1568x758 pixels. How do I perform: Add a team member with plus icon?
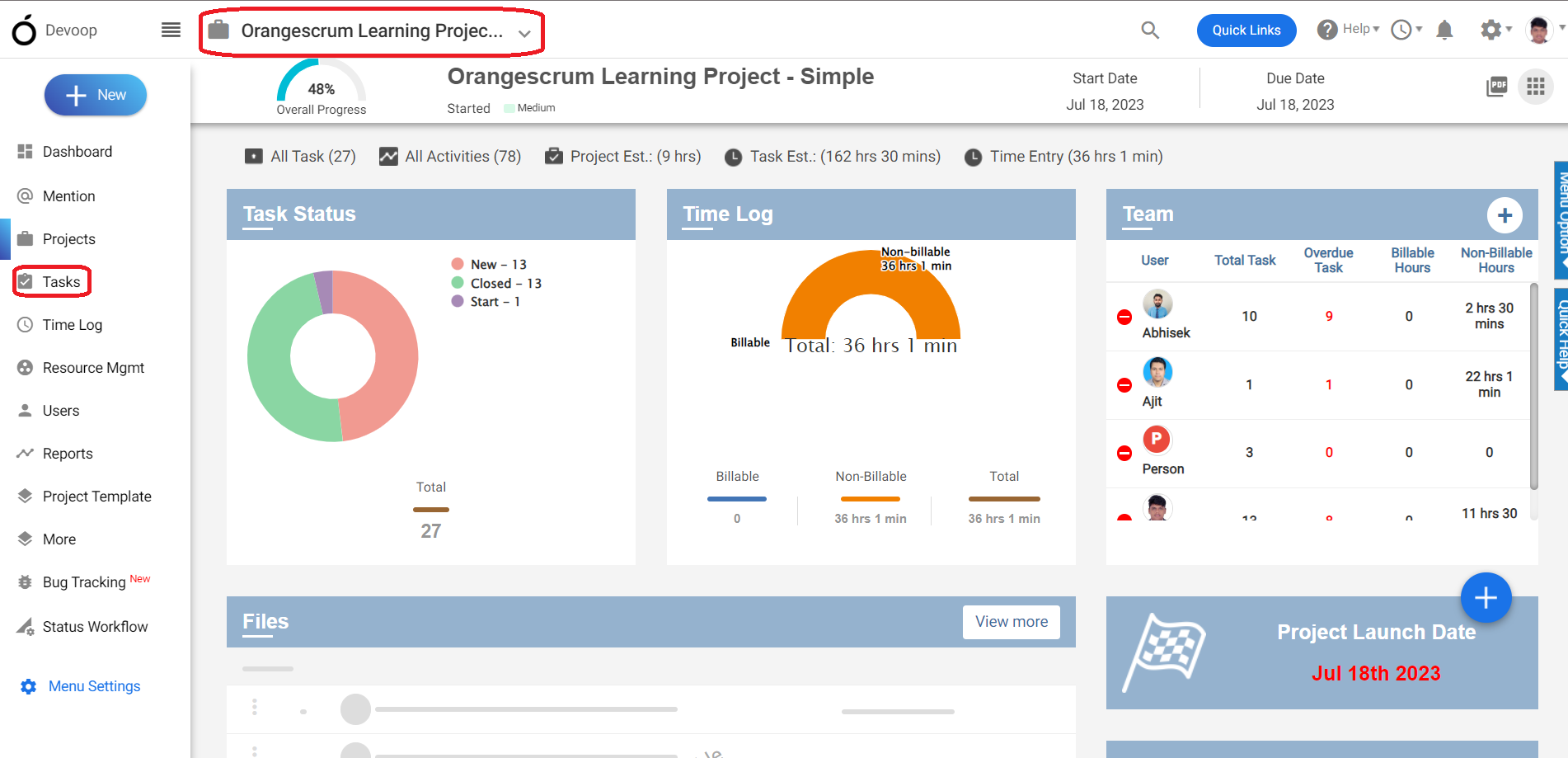click(x=1505, y=215)
